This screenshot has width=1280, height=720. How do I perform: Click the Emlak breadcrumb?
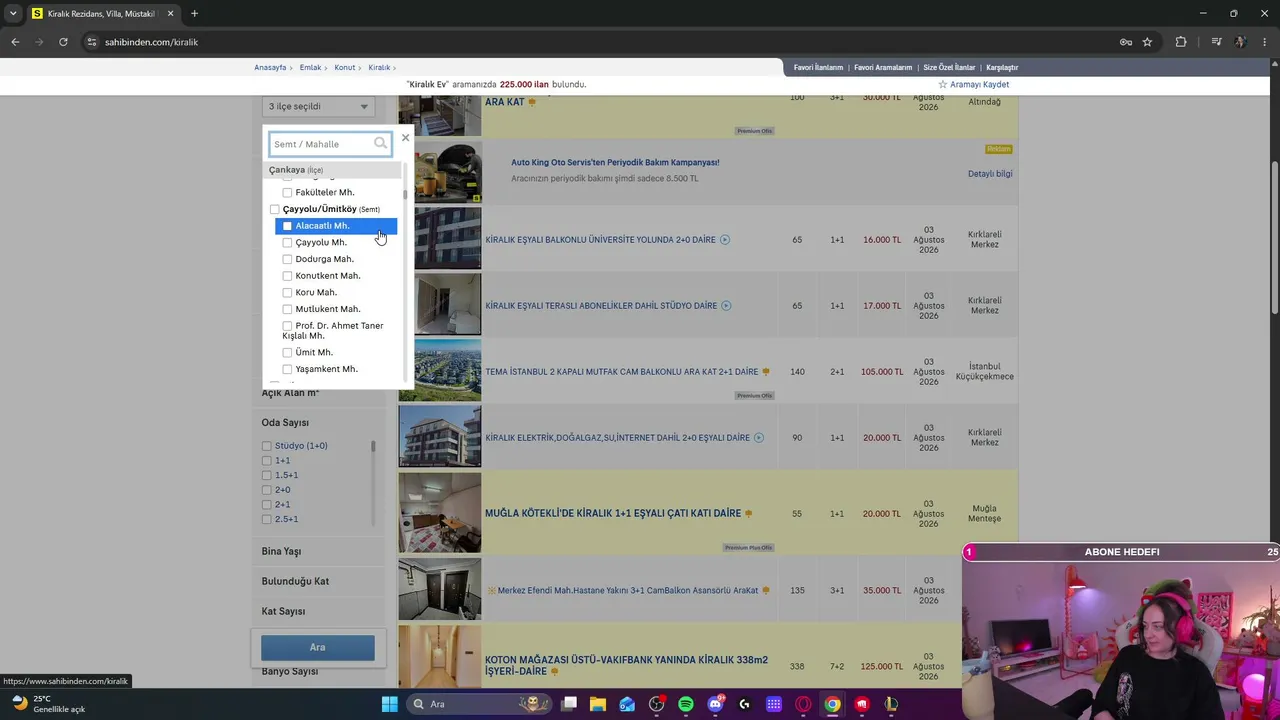[310, 68]
